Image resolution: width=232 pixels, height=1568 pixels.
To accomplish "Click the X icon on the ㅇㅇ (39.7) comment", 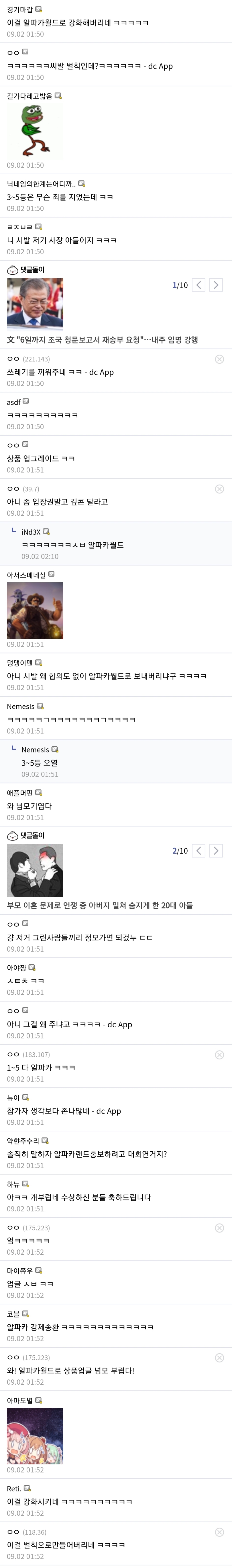I will click(219, 489).
